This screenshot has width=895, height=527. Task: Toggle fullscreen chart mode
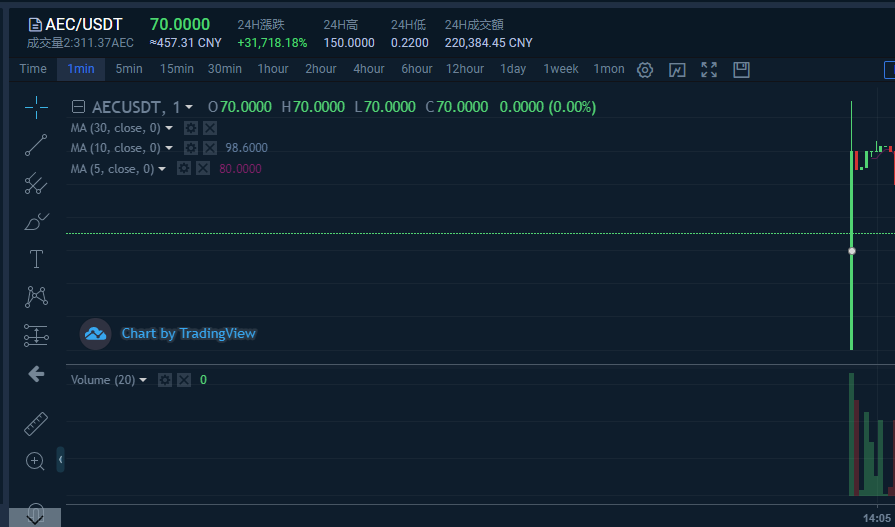tap(709, 69)
